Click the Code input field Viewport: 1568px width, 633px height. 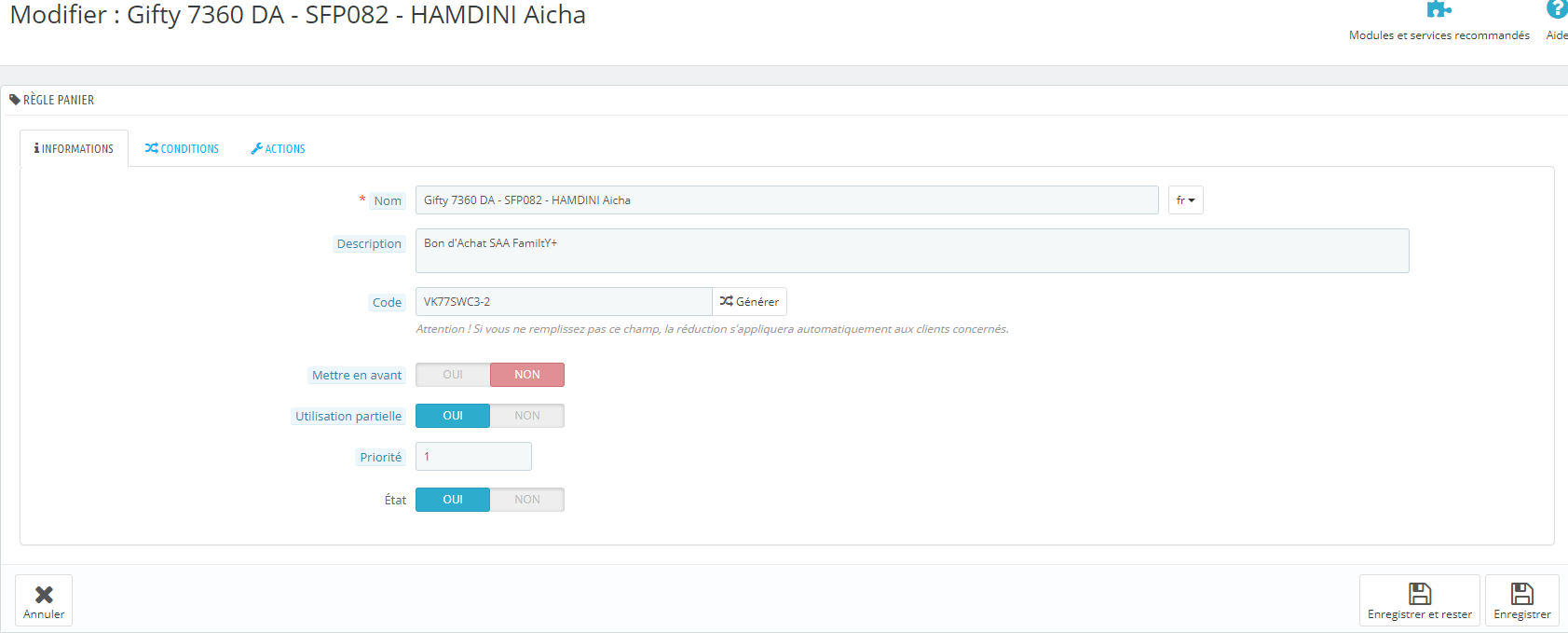tap(564, 301)
